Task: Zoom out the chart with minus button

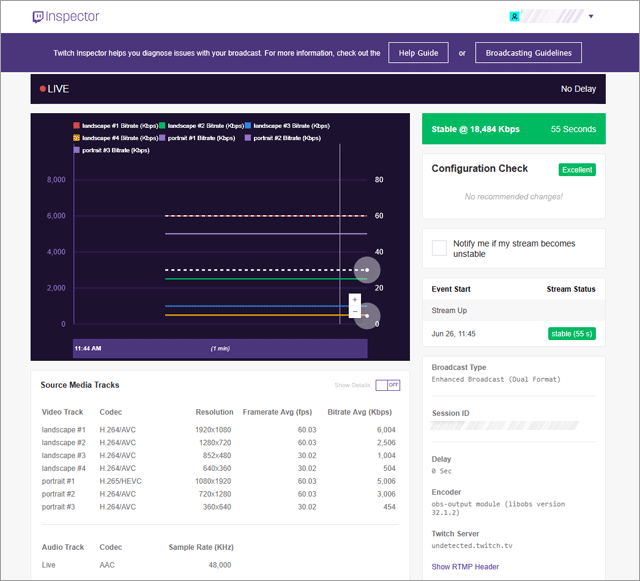Action: [355, 312]
